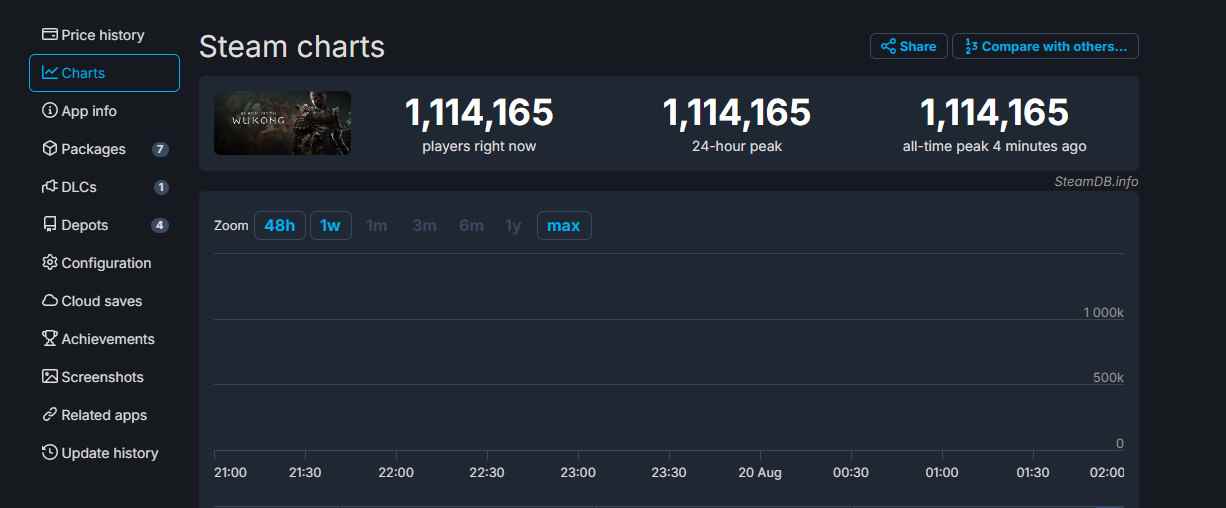
Task: Click the App info circle icon
Action: (x=49, y=111)
